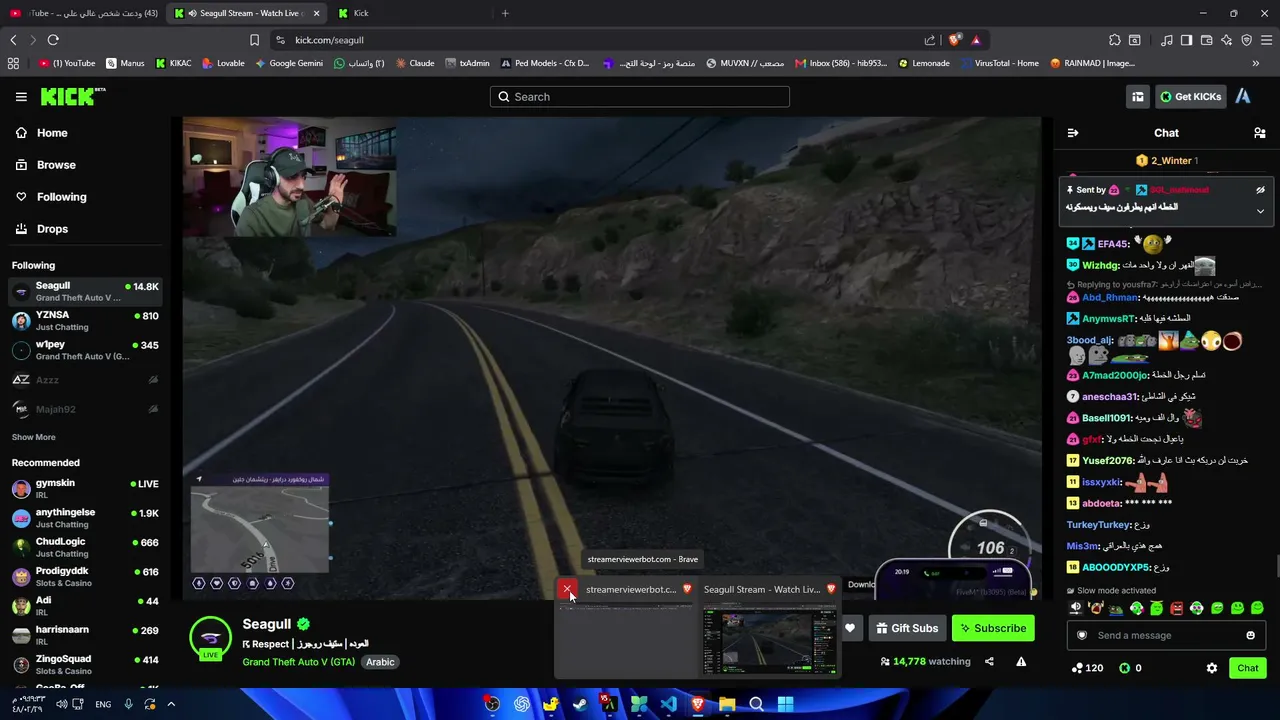The image size is (1280, 720).
Task: Click the Brave Rewards triangle icon
Action: pos(976,40)
